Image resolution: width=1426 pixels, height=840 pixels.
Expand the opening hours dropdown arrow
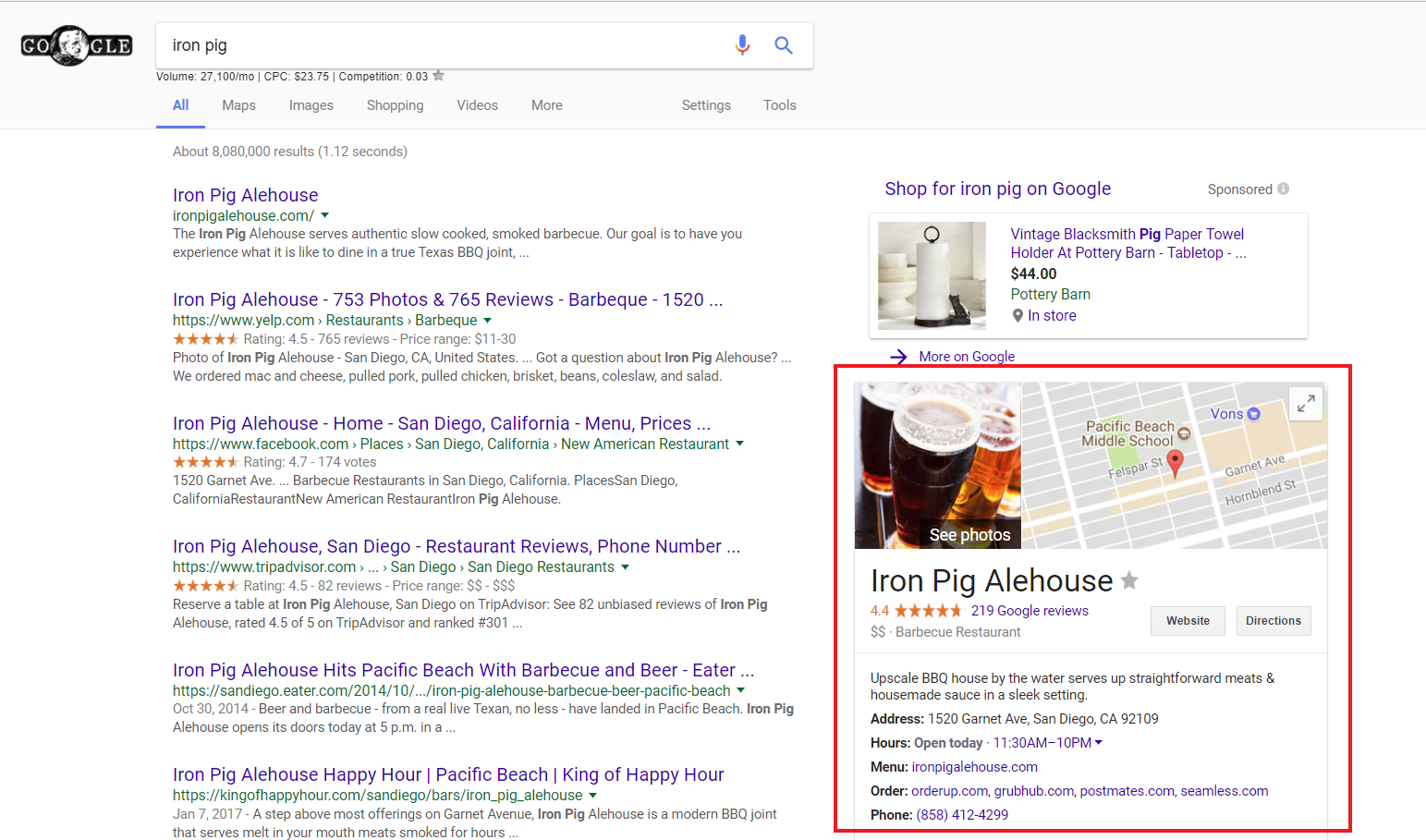pos(1099,743)
